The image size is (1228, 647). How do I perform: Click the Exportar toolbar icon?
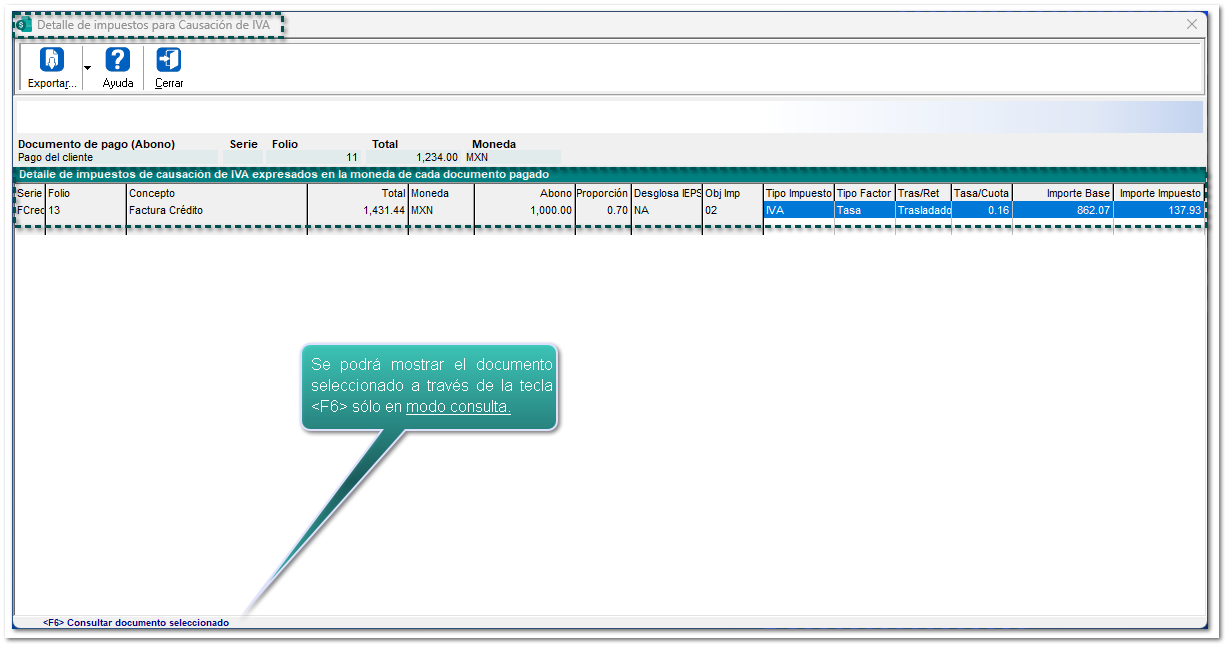tap(52, 61)
